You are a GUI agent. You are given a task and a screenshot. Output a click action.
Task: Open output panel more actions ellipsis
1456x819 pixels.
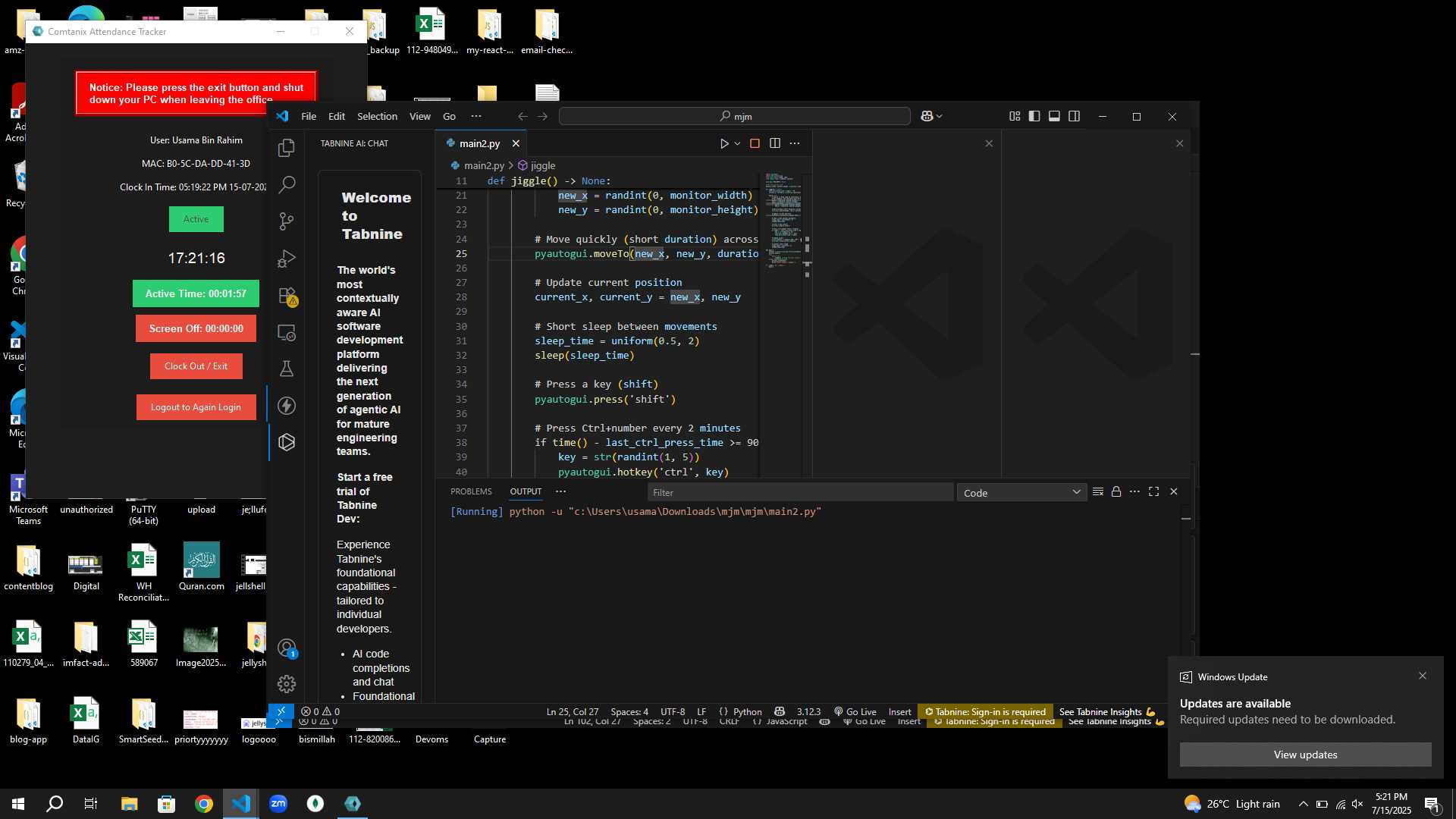(x=1134, y=491)
